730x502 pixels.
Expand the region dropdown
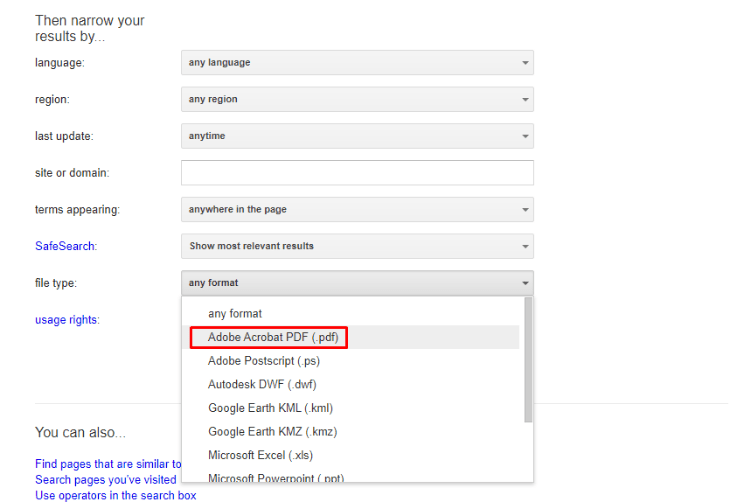point(357,100)
